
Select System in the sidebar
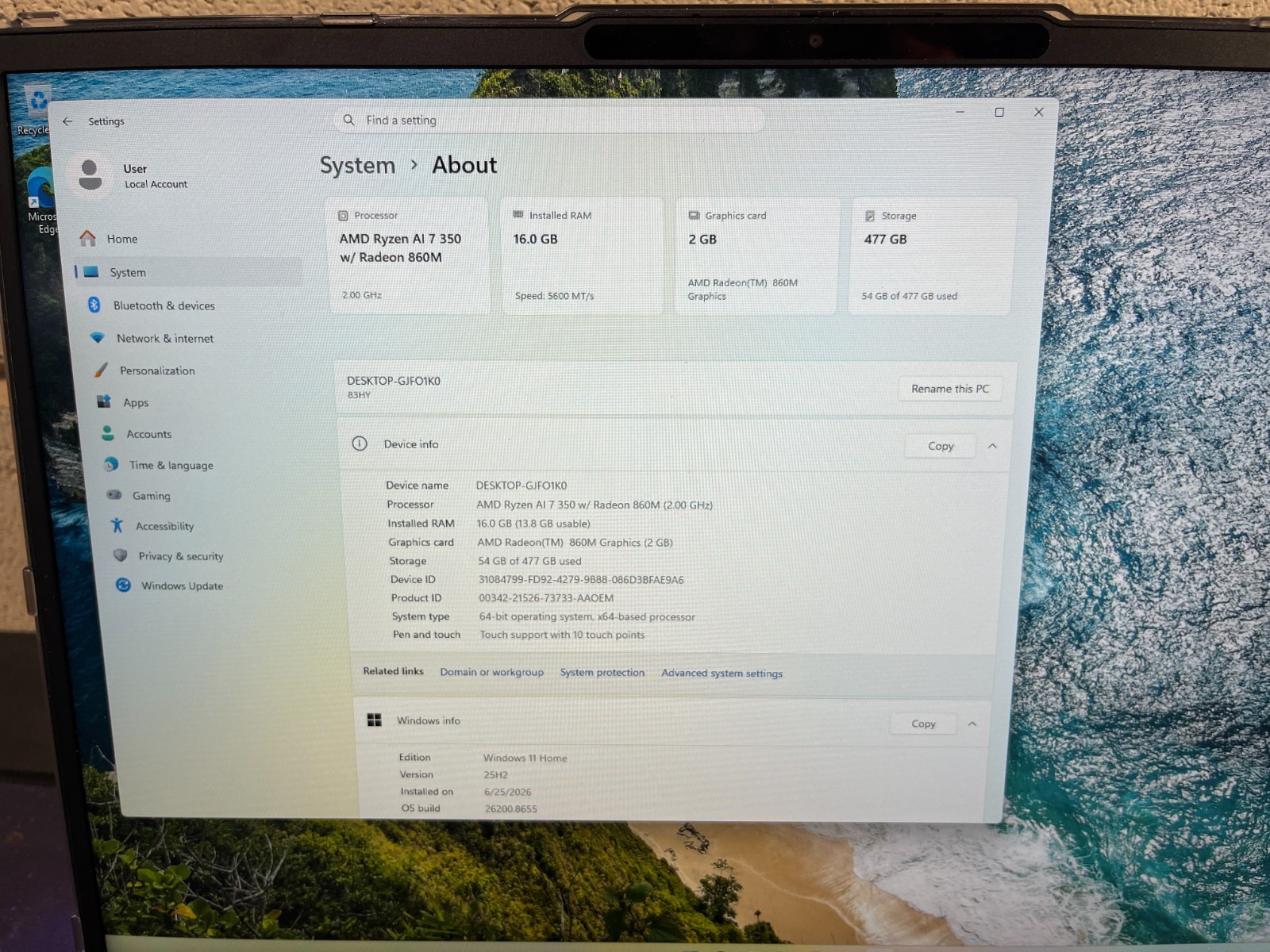click(x=188, y=272)
